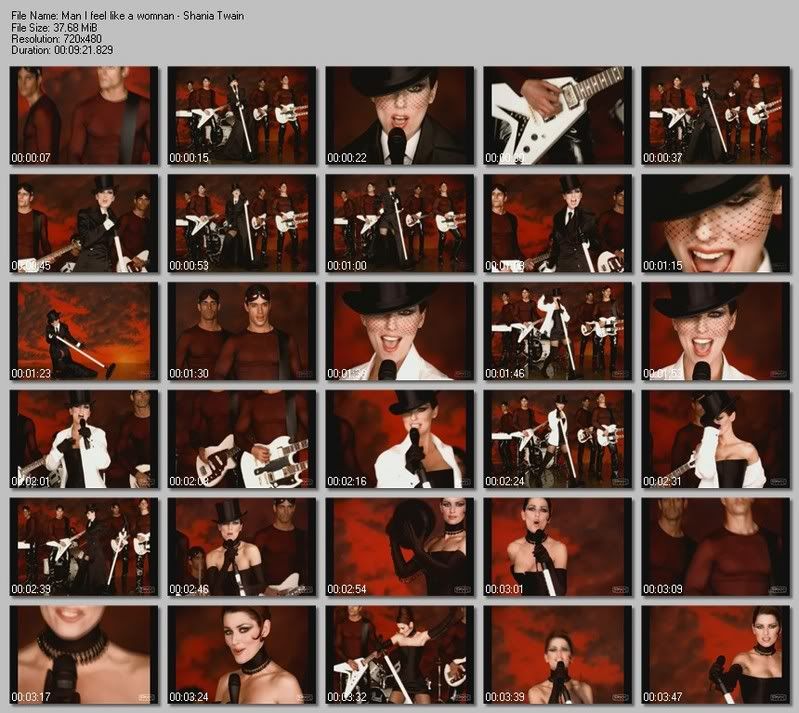Click the 00:01:00 thumbnail

click(400, 224)
